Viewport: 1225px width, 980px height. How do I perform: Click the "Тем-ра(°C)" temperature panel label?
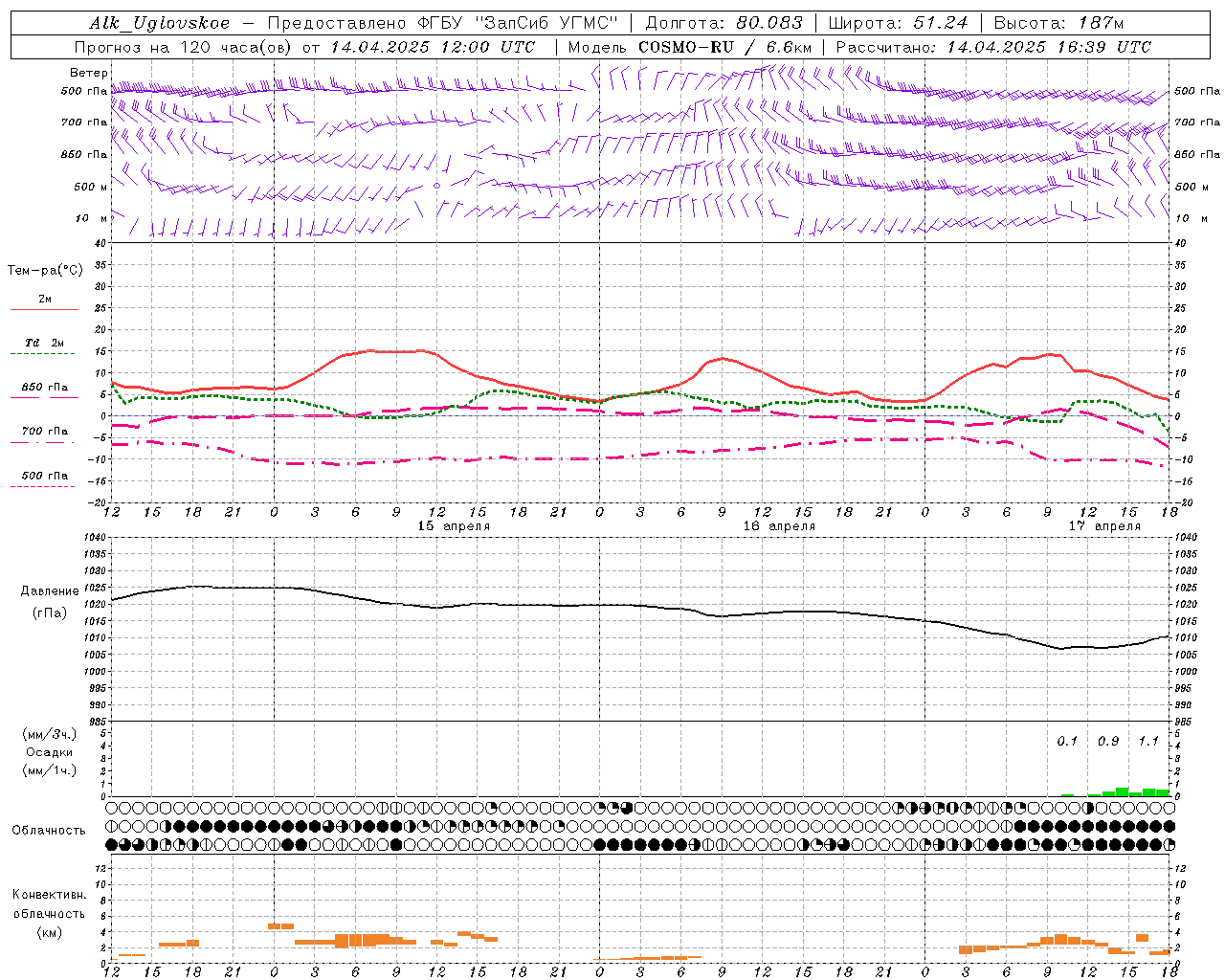(45, 271)
